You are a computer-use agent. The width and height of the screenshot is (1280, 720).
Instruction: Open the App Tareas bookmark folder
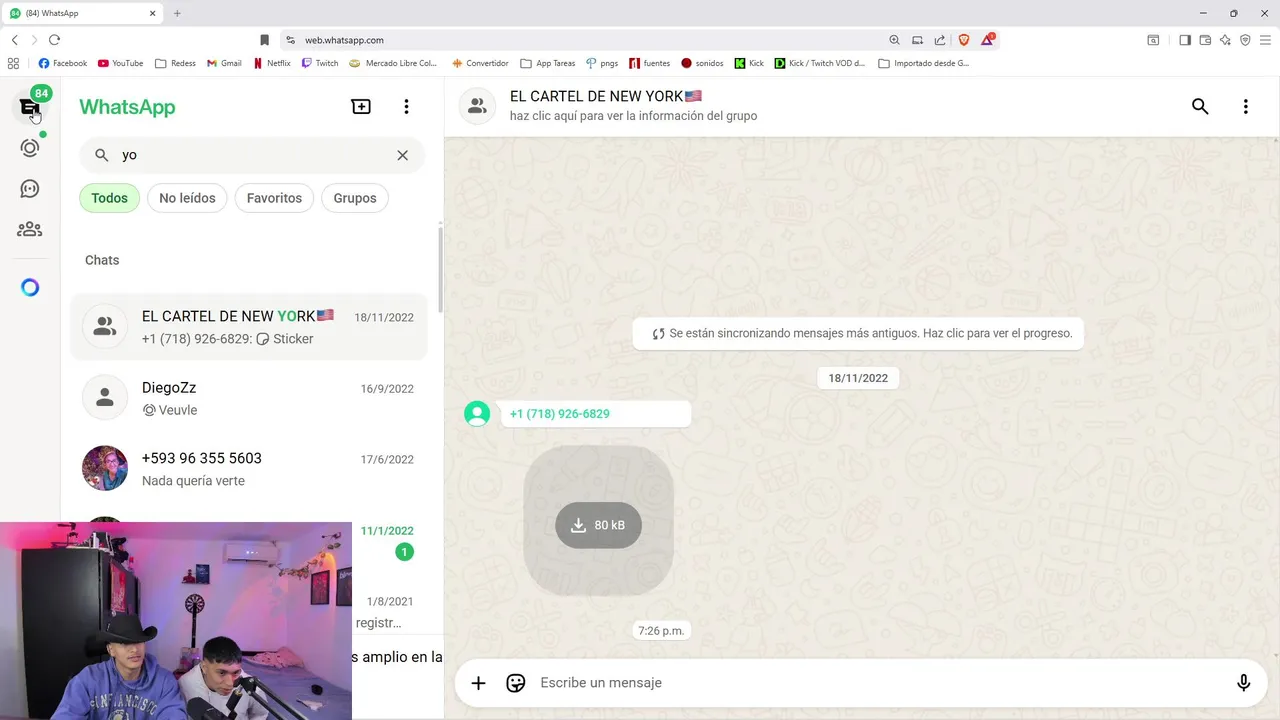point(548,63)
